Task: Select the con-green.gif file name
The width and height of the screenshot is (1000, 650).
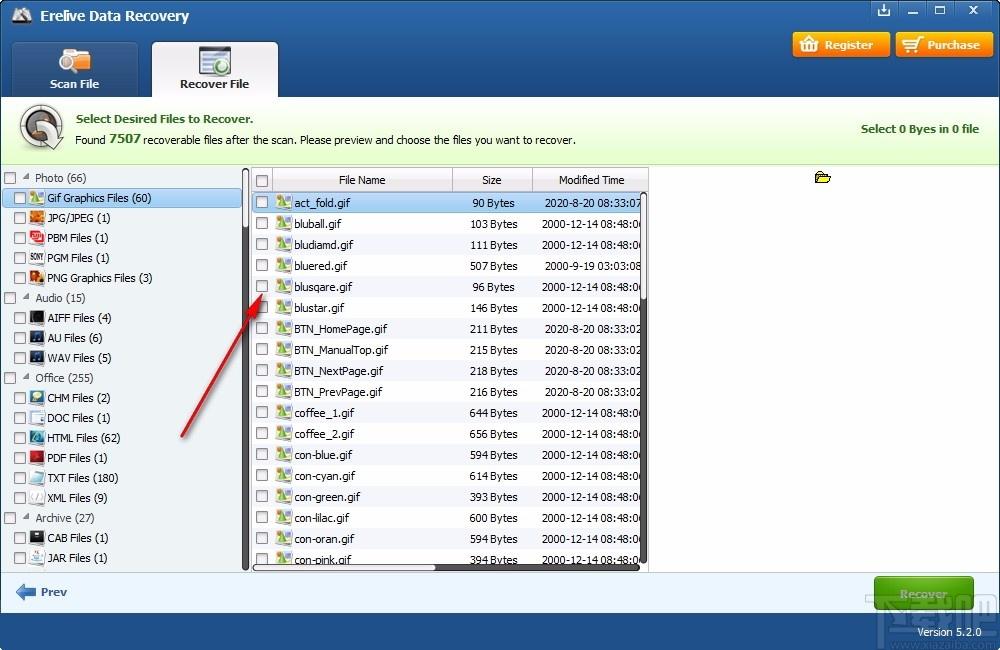Action: (327, 497)
